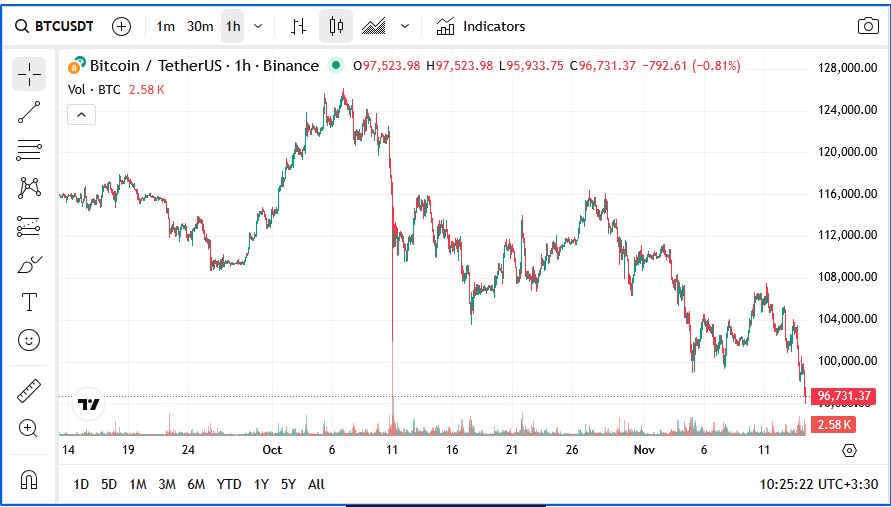Image resolution: width=891 pixels, height=507 pixels.
Task: Take a chart snapshot with camera icon
Action: [868, 26]
